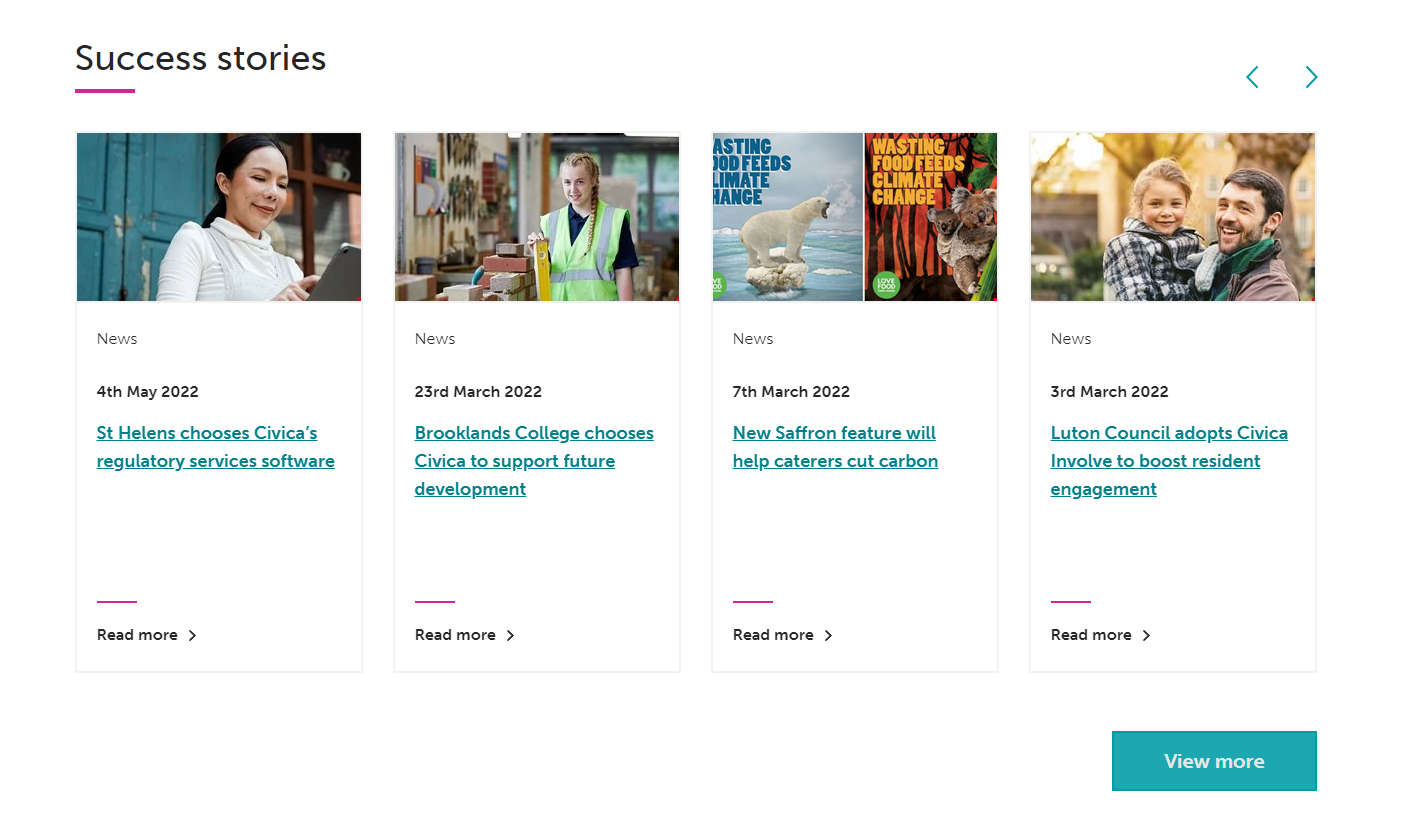The height and width of the screenshot is (839, 1422).
Task: Click the woman with tablet thumbnail image
Action: pyautogui.click(x=218, y=216)
